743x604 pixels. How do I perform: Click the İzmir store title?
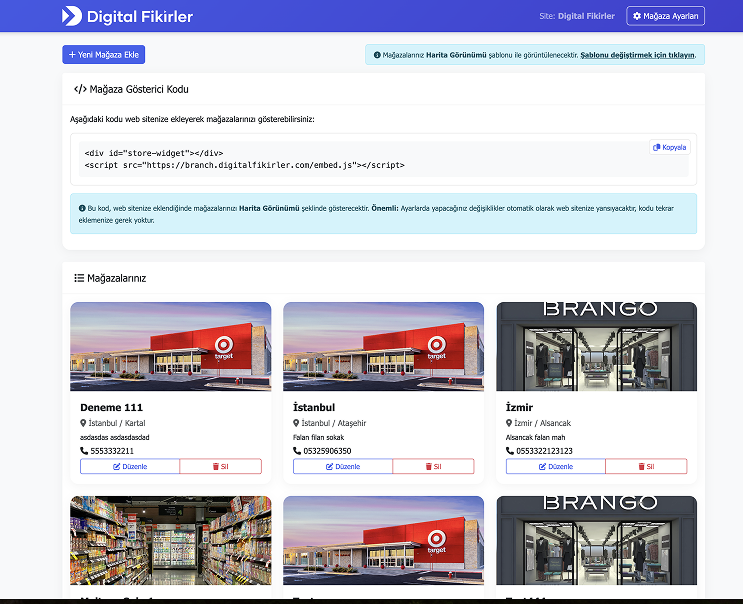519,407
